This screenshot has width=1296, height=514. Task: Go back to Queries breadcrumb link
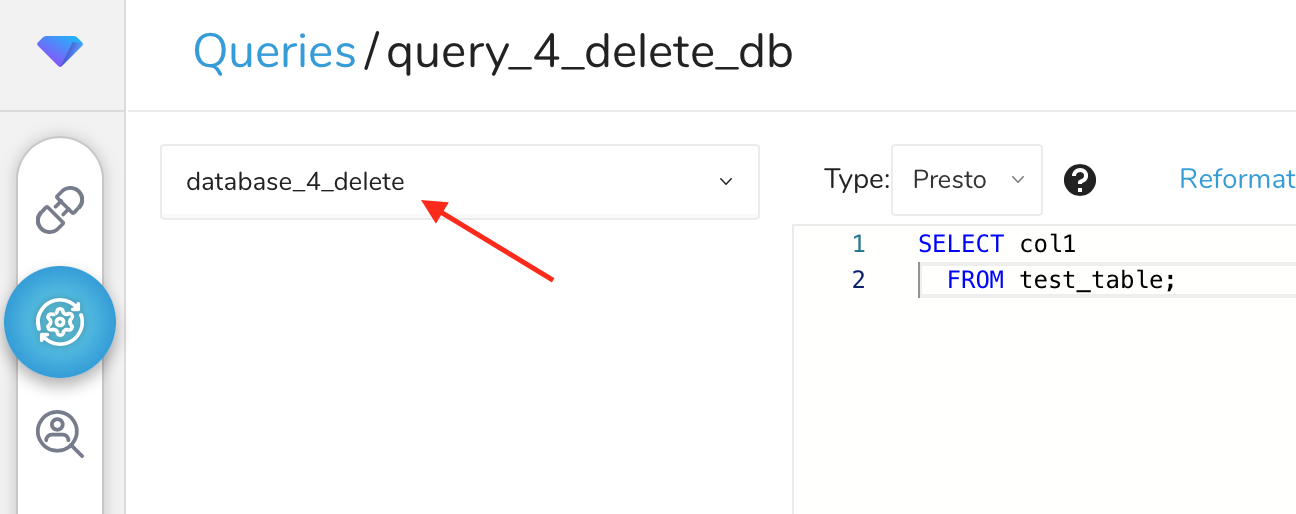coord(274,52)
